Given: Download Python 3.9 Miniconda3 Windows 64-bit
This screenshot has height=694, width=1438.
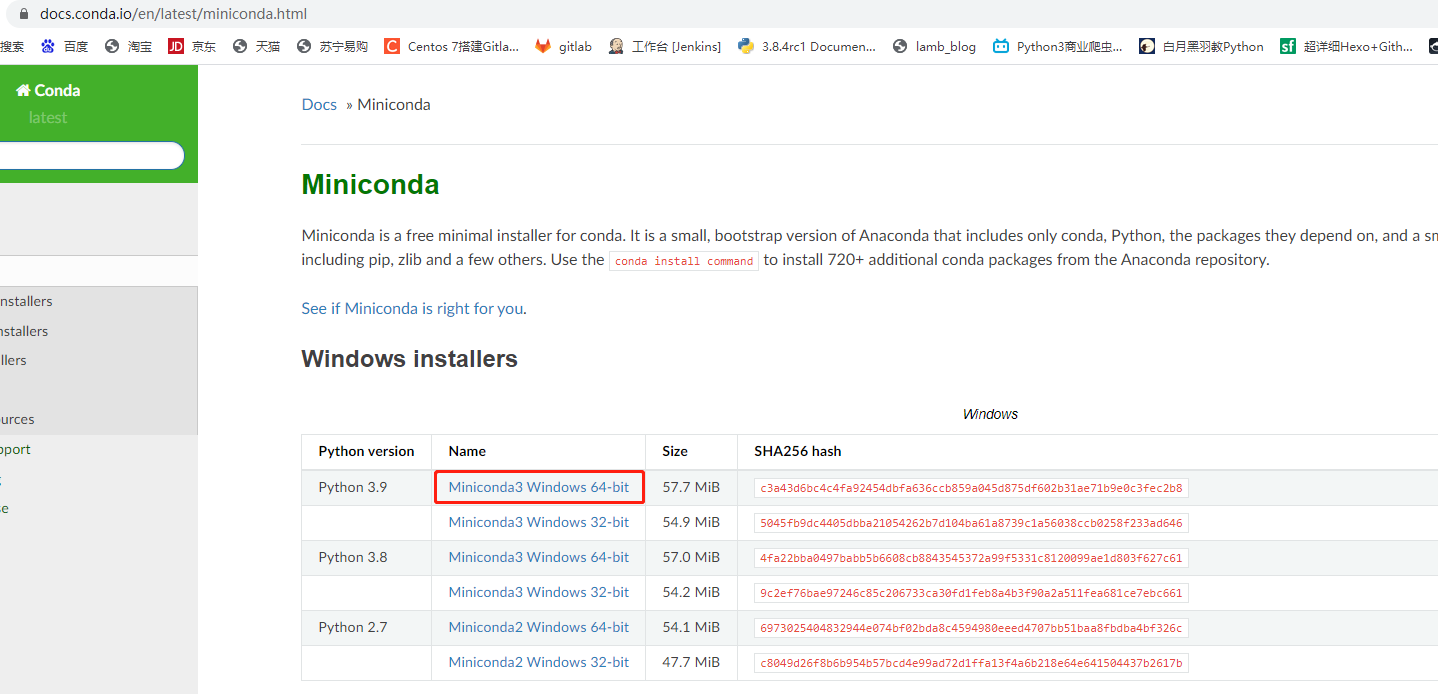Looking at the screenshot, I should (x=539, y=487).
